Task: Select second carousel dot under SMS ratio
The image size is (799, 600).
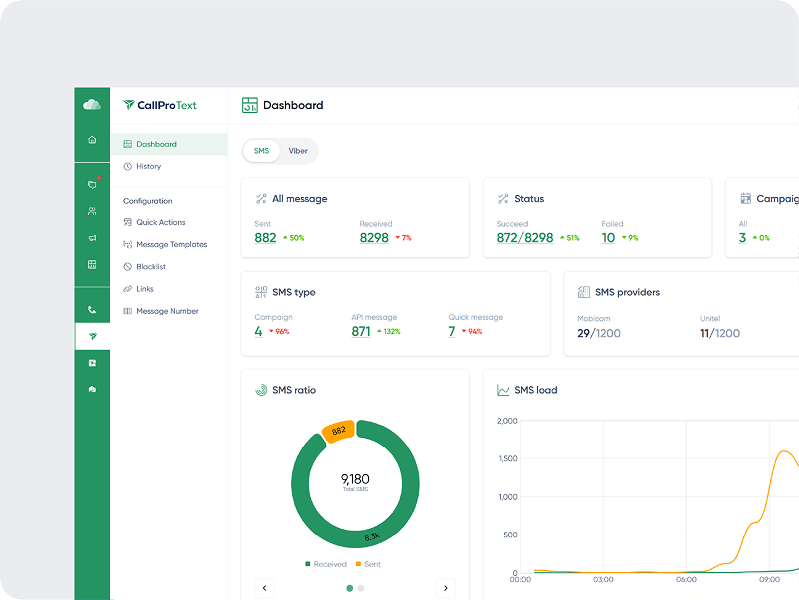Action: [361, 588]
